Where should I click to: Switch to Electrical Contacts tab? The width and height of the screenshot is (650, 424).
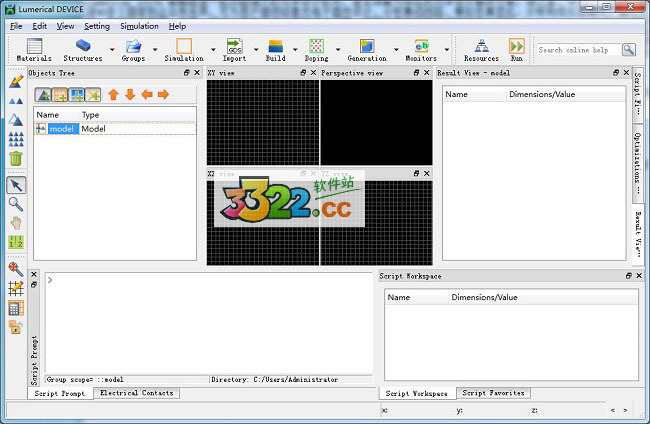[136, 393]
